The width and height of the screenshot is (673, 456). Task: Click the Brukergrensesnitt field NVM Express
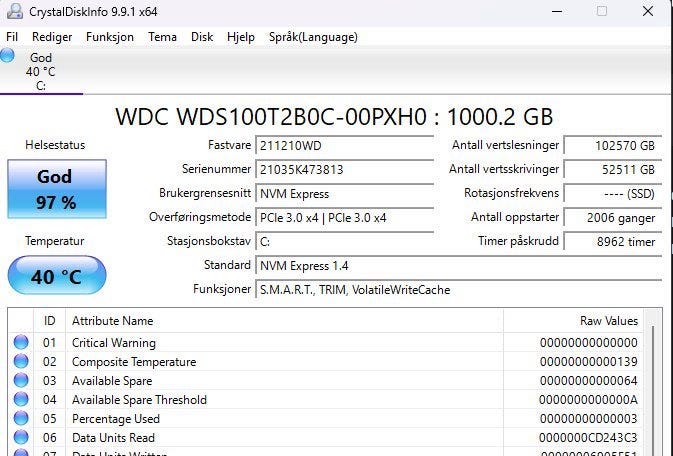click(x=345, y=194)
